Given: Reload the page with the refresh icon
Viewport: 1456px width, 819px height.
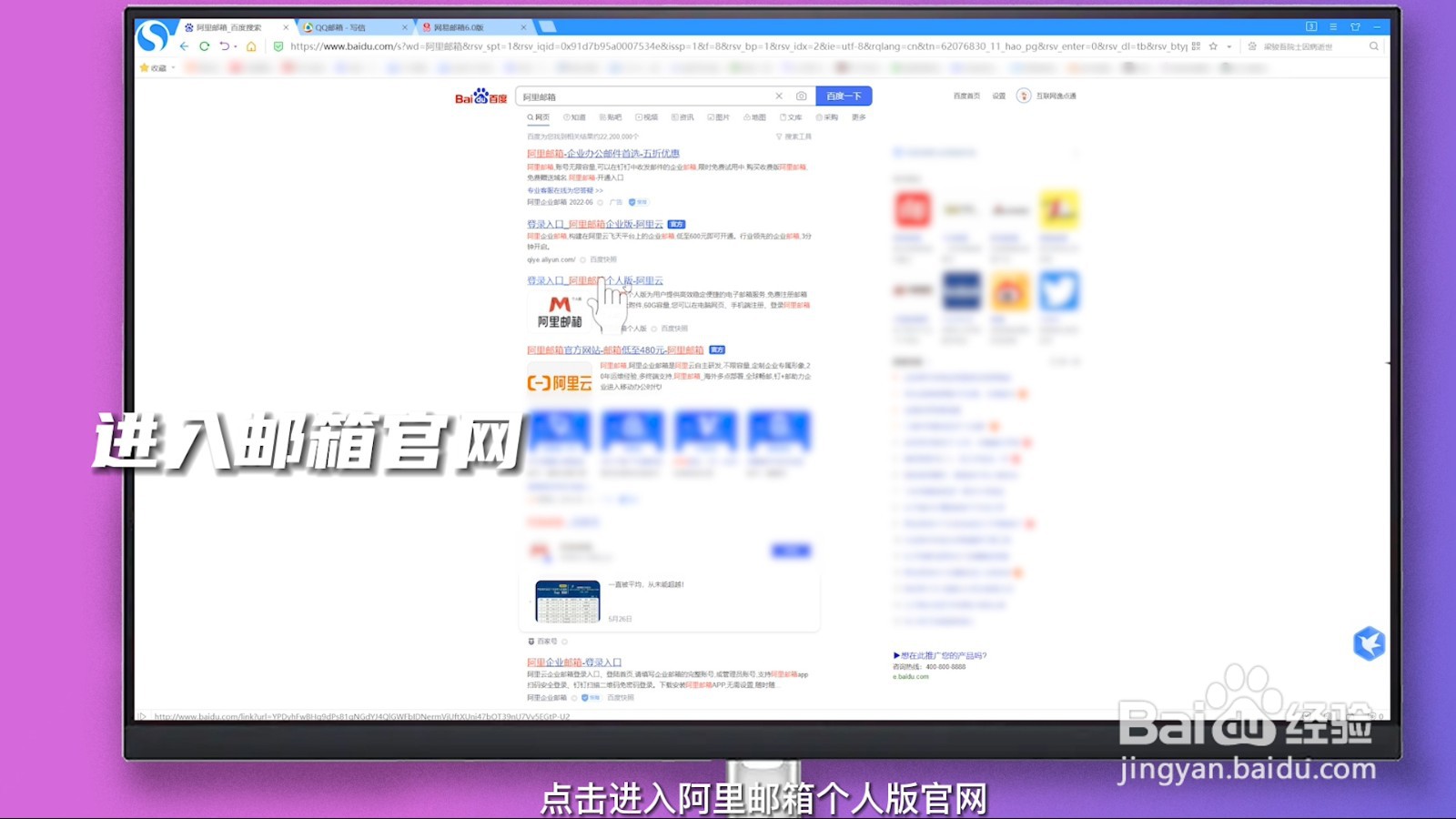Looking at the screenshot, I should pos(205,46).
